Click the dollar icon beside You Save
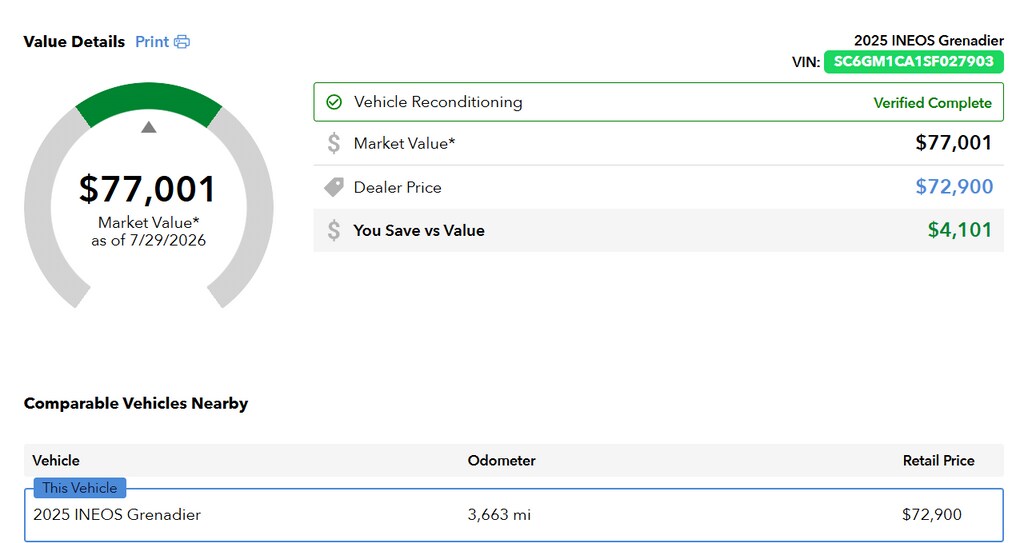1024x543 pixels. 334,230
